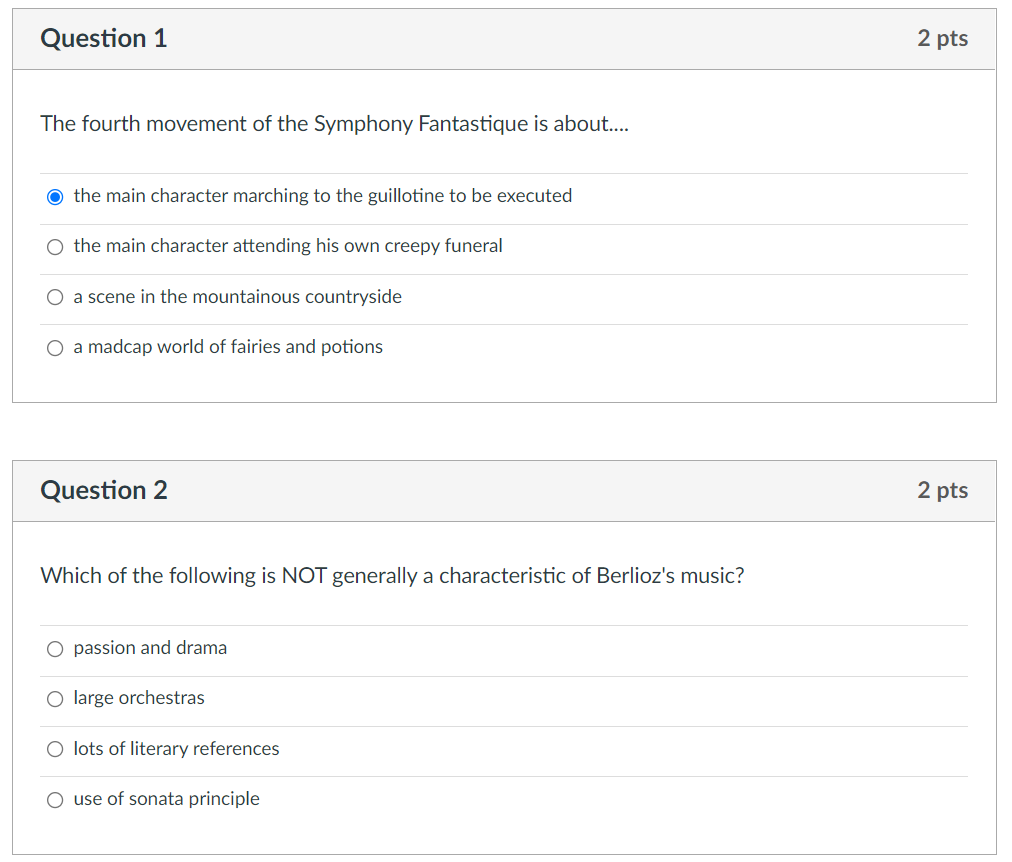The height and width of the screenshot is (862, 1012).
Task: Click the label text 'a scene in the mountainous countryside'
Action: tap(237, 297)
